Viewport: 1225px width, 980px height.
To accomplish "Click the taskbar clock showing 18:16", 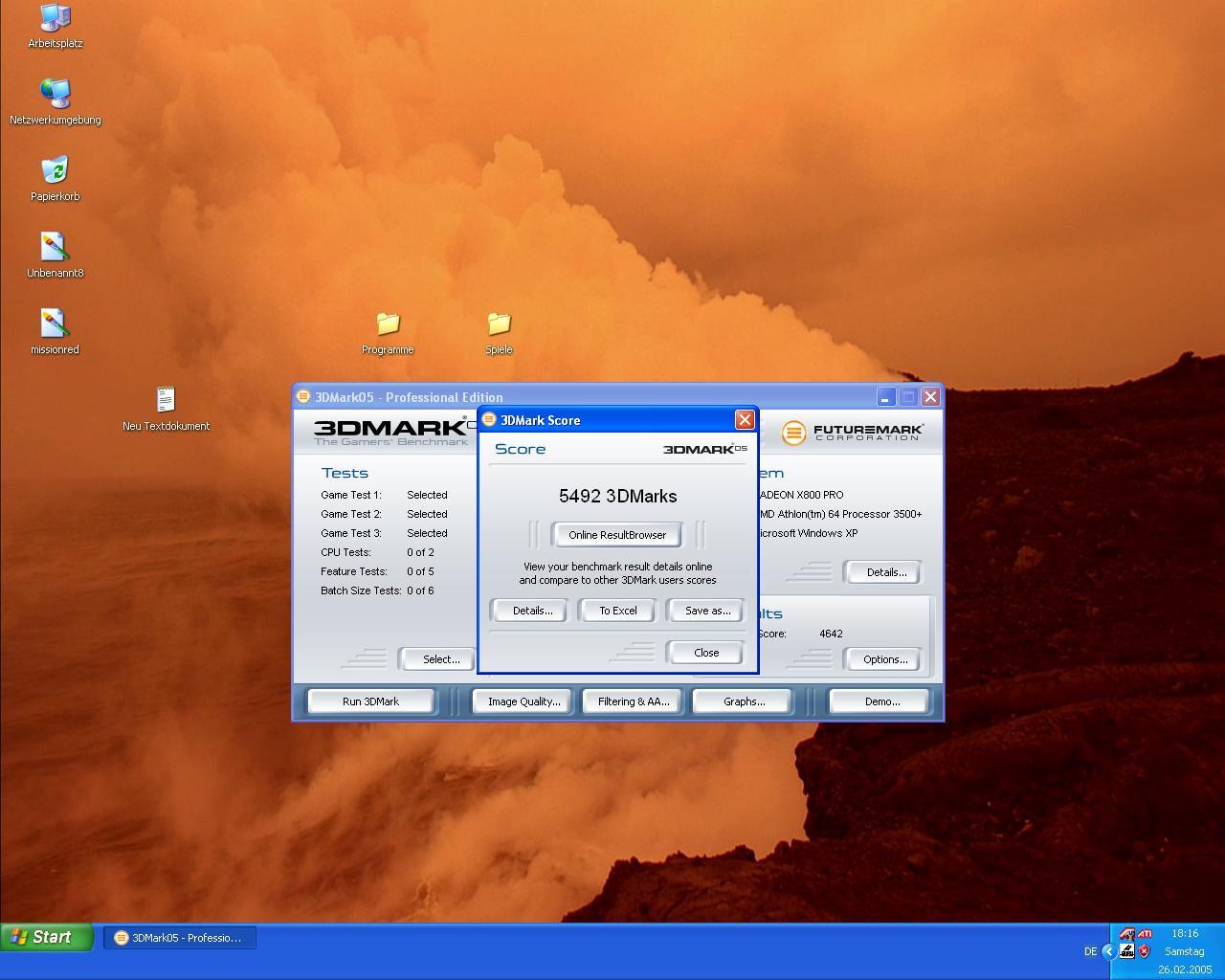I will (x=1185, y=933).
